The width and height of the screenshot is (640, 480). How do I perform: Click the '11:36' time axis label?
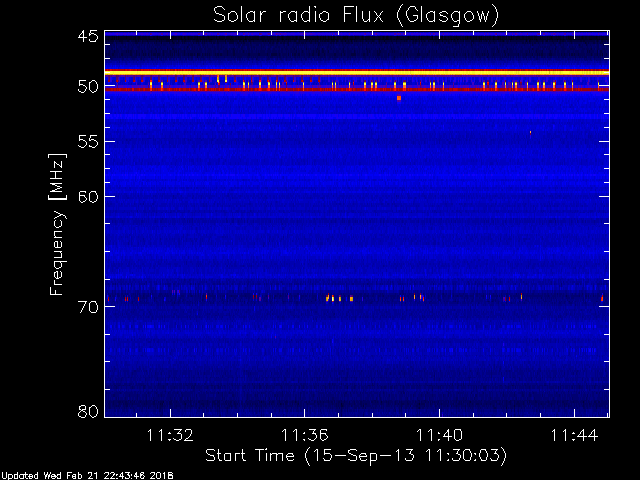pyautogui.click(x=304, y=435)
